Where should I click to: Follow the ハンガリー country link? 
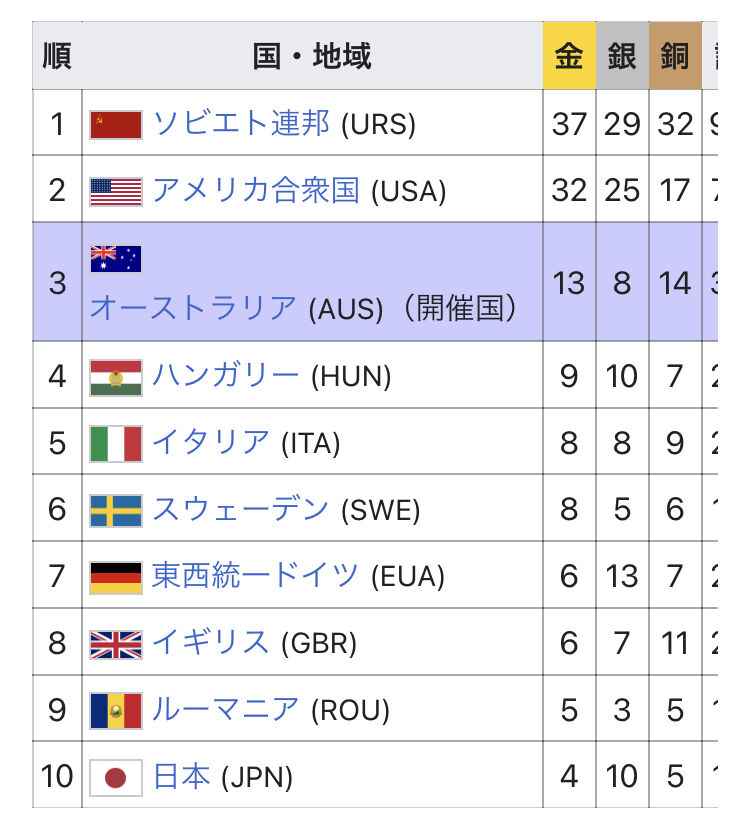coord(226,376)
